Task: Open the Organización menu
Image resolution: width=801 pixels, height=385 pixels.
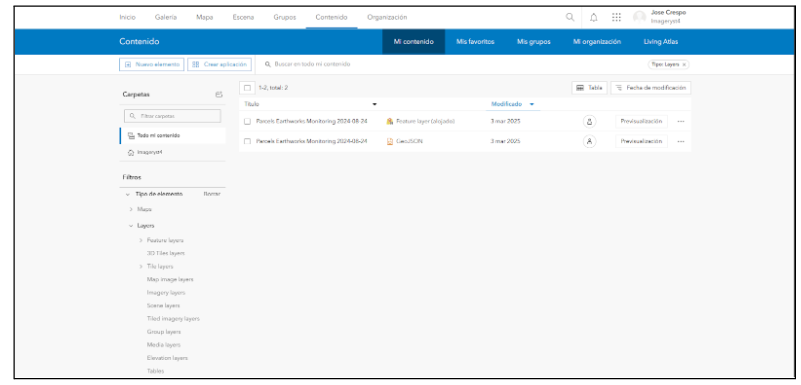Action: [x=387, y=17]
